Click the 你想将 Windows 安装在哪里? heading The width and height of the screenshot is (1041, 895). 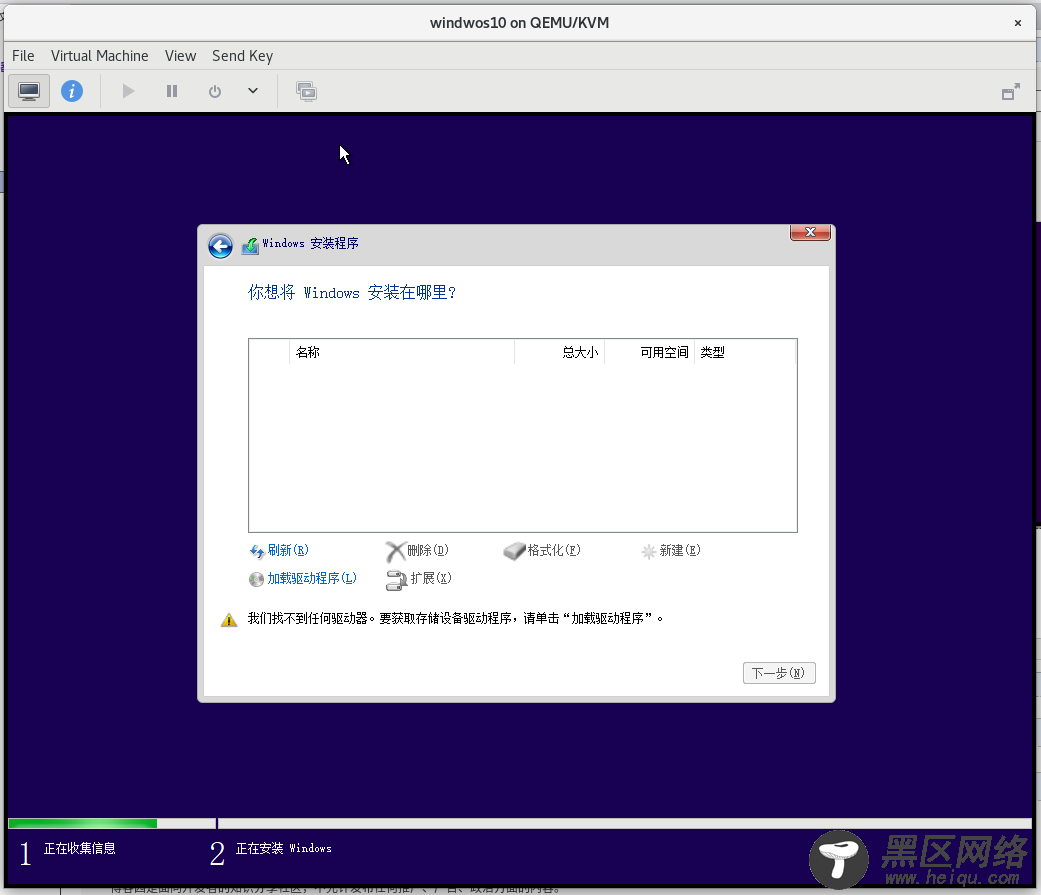click(352, 292)
